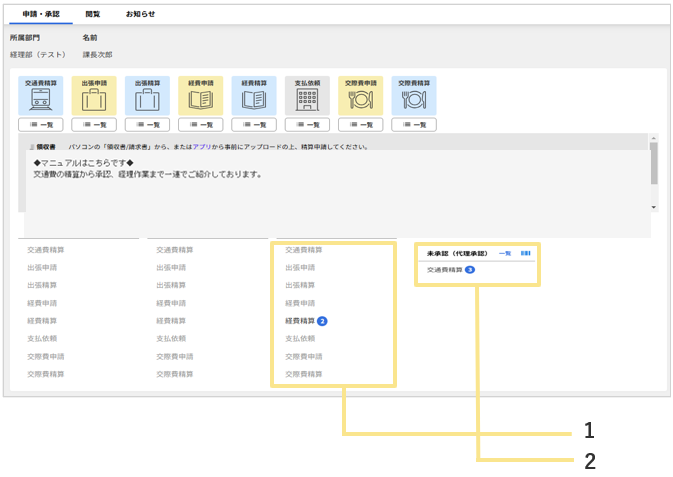Viewport: 673px width, 477px height.
Task: Click 一覧 button under 出張精算 tile
Action: point(147,125)
